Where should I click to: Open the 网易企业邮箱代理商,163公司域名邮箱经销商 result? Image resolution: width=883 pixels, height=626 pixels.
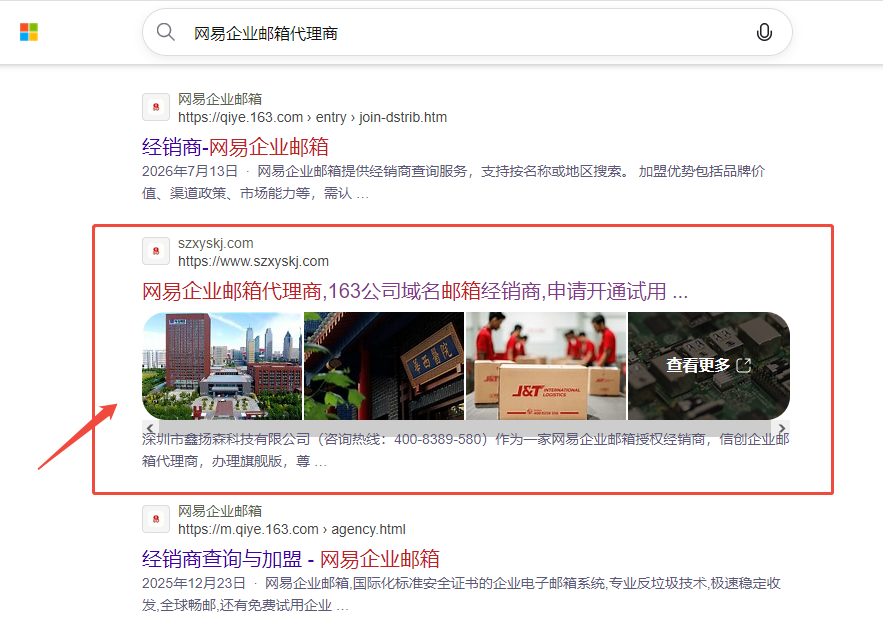coord(414,292)
